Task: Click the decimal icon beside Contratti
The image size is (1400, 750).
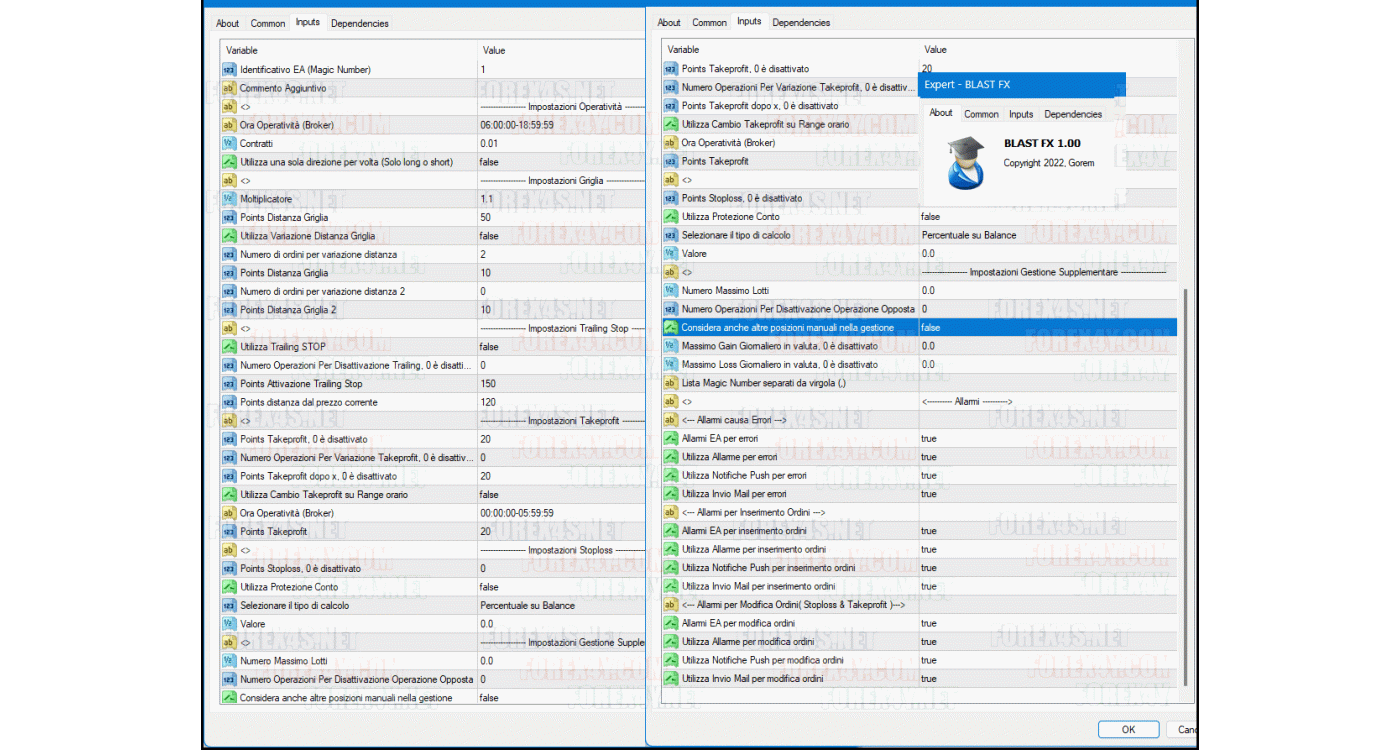Action: pyautogui.click(x=228, y=144)
